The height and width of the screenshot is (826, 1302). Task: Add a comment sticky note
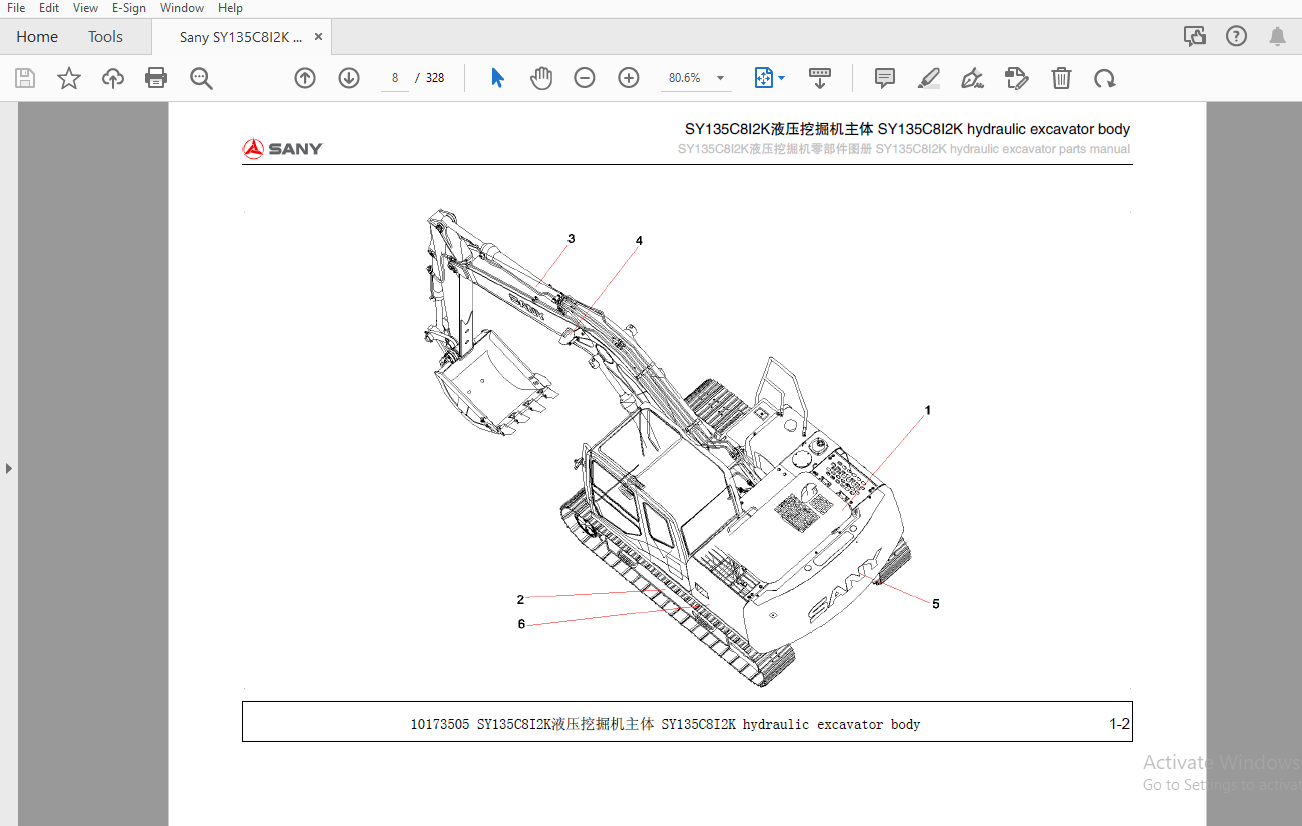click(885, 78)
